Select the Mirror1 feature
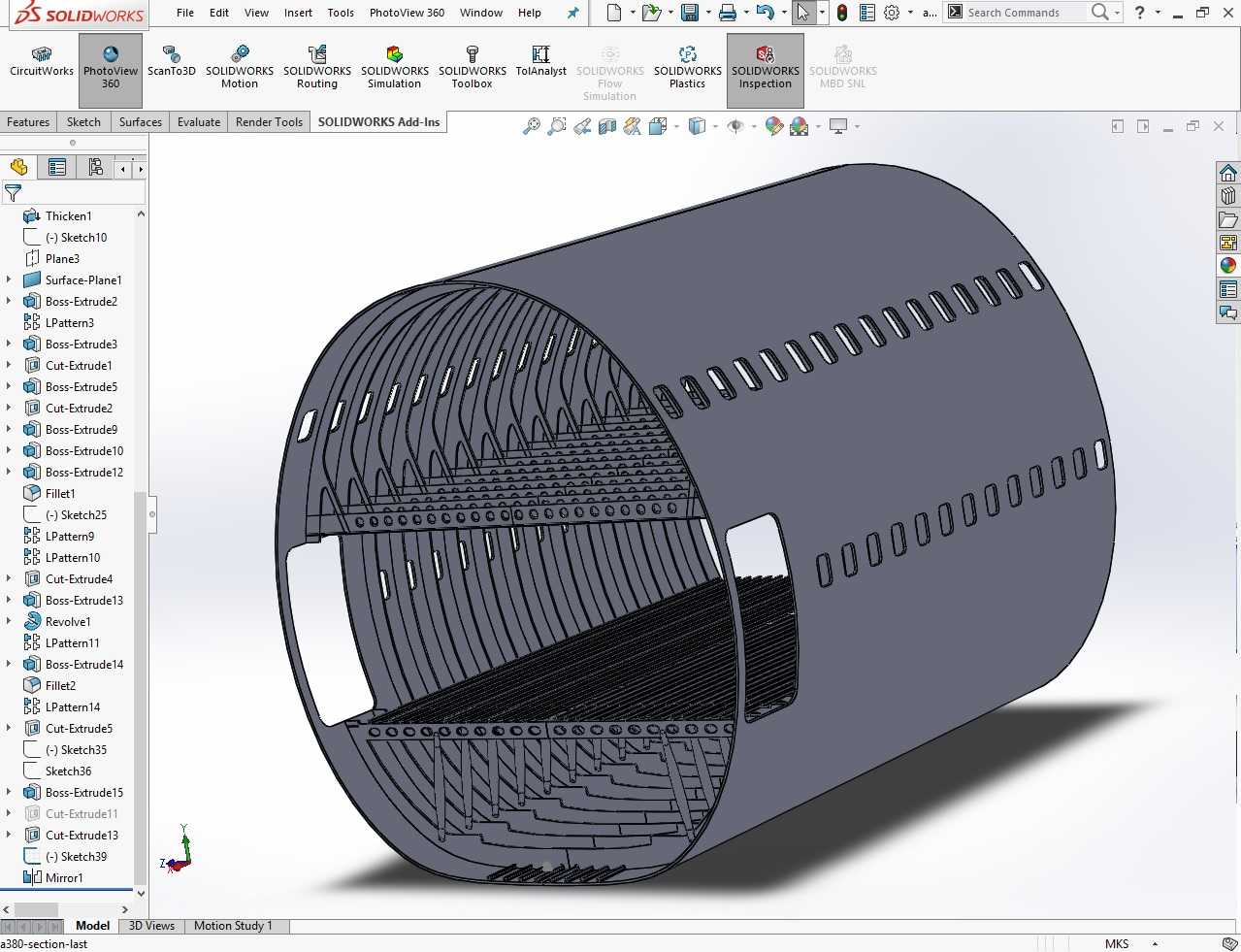This screenshot has height=952, width=1241. [x=64, y=878]
